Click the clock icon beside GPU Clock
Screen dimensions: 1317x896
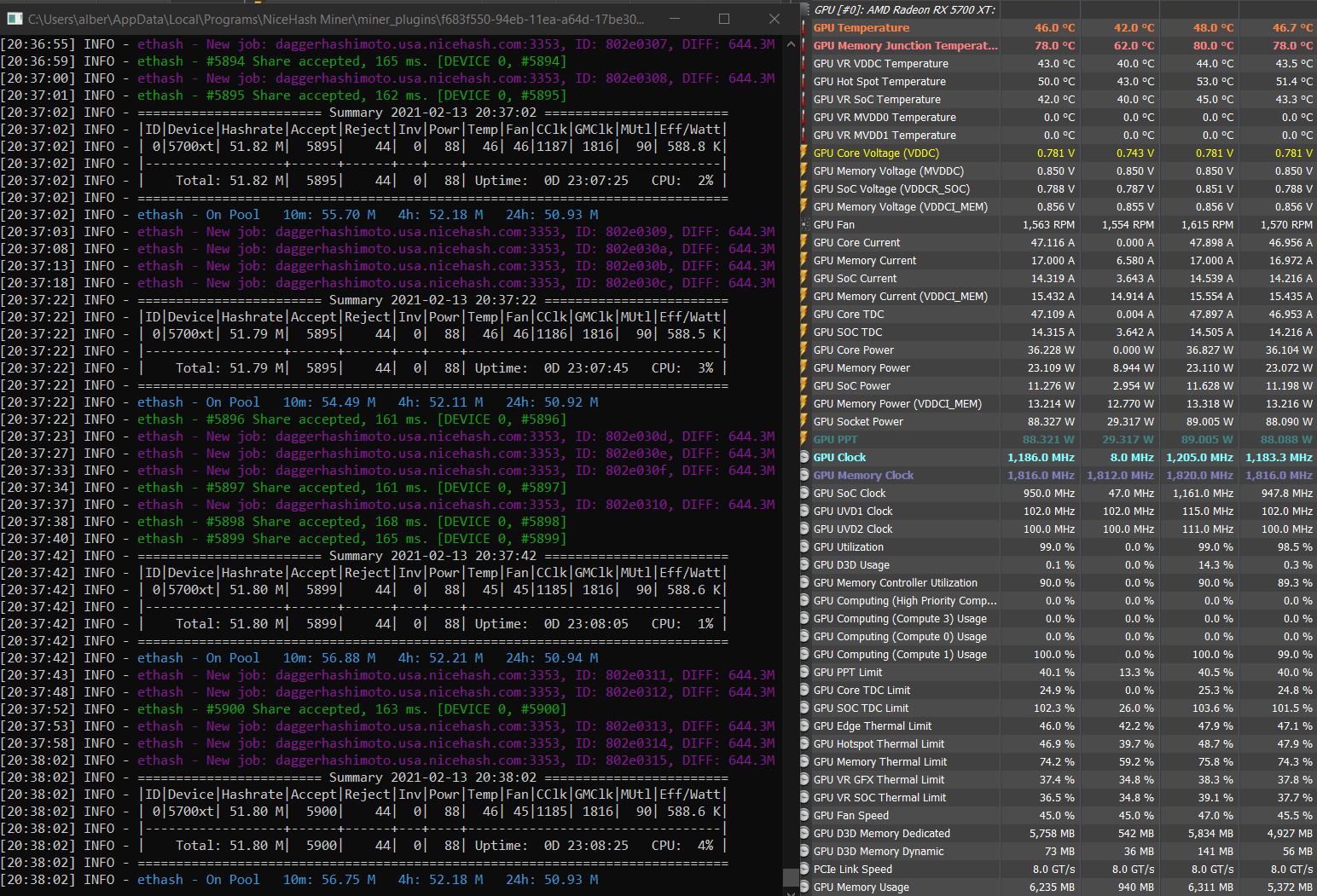(x=805, y=457)
